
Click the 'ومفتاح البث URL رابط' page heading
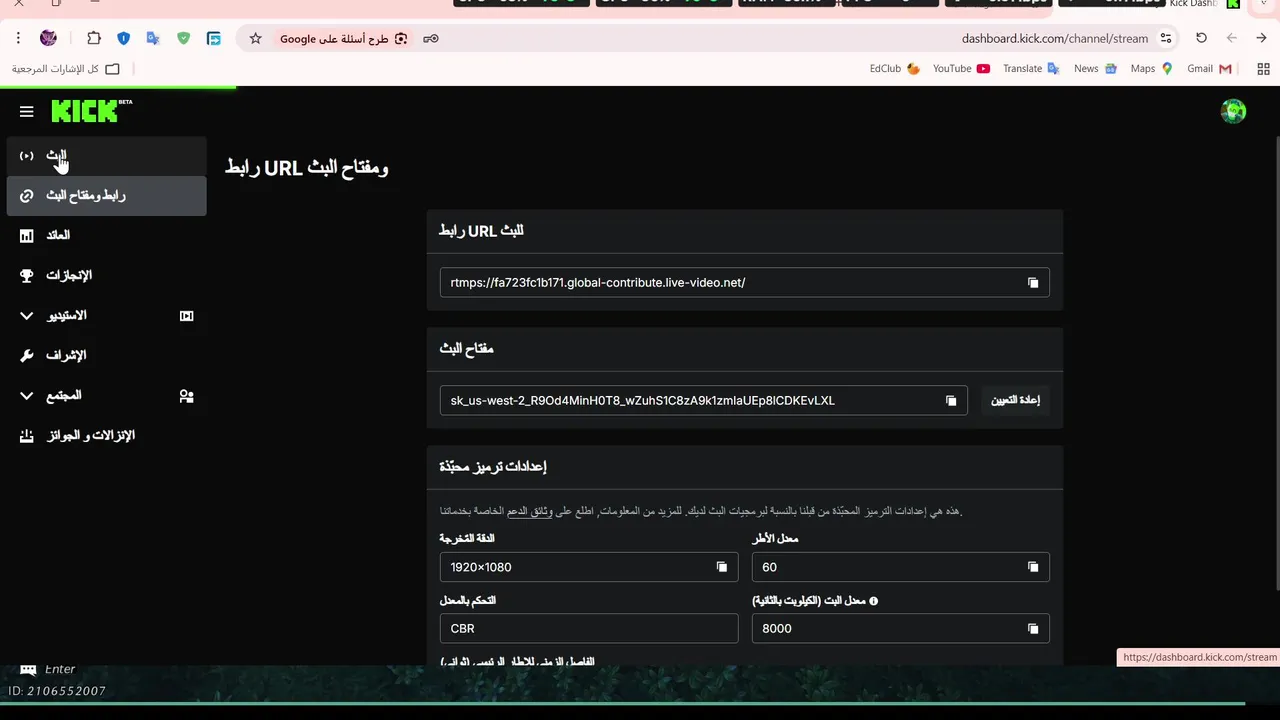point(306,168)
